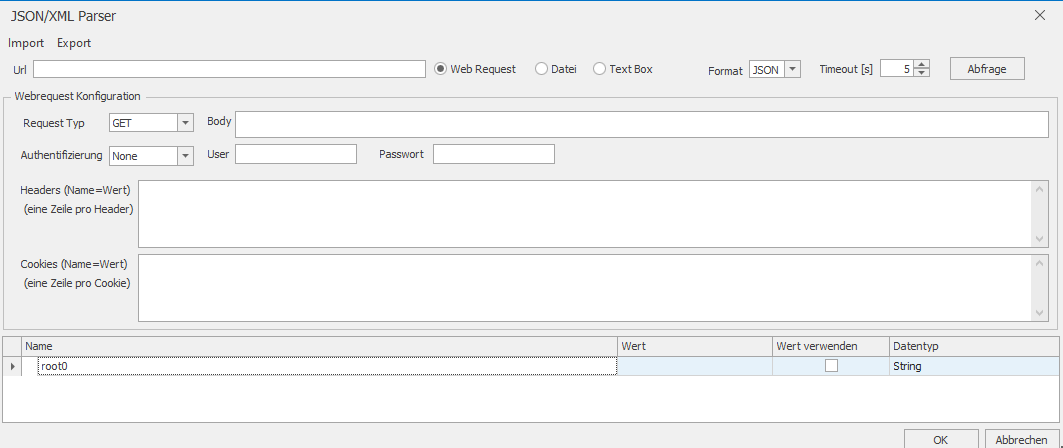Click the row indicator arrow for root0
The width and height of the screenshot is (1063, 448).
point(12,366)
